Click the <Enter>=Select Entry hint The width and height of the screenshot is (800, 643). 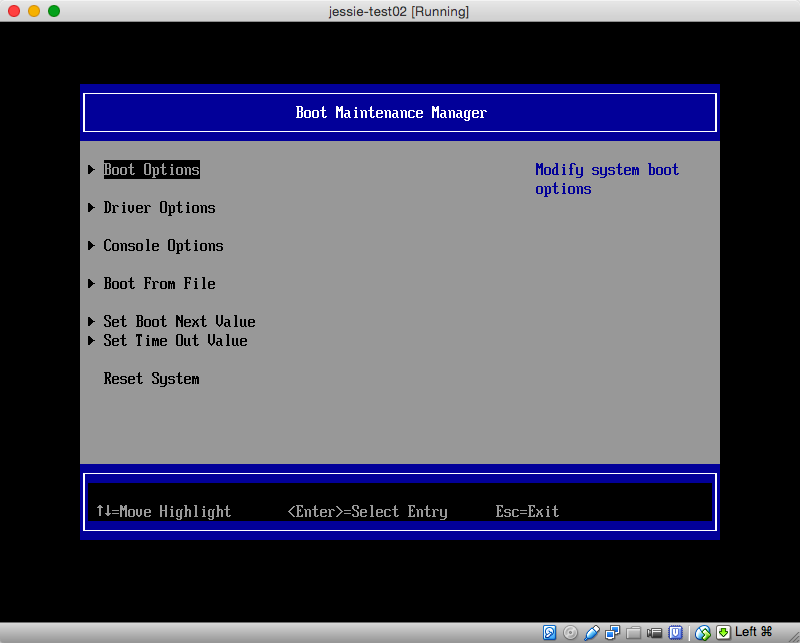pyautogui.click(x=367, y=511)
